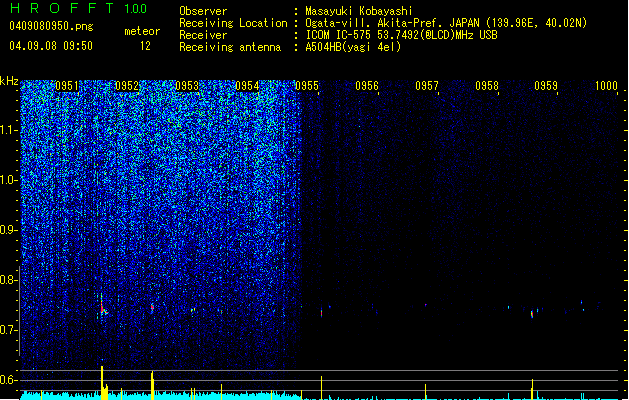Click the kHz axis unit label
Screen dimensions: 629x400
pos(9,81)
